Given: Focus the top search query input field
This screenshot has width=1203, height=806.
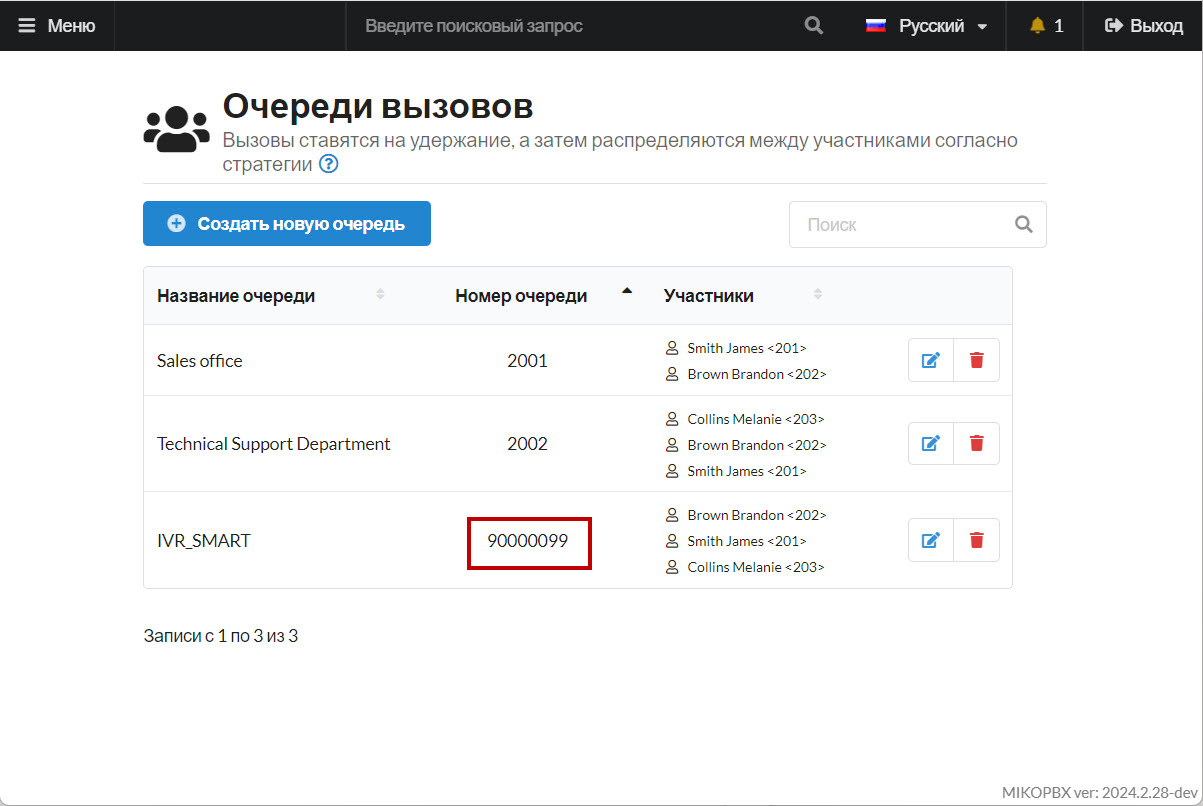Looking at the screenshot, I should tap(570, 26).
